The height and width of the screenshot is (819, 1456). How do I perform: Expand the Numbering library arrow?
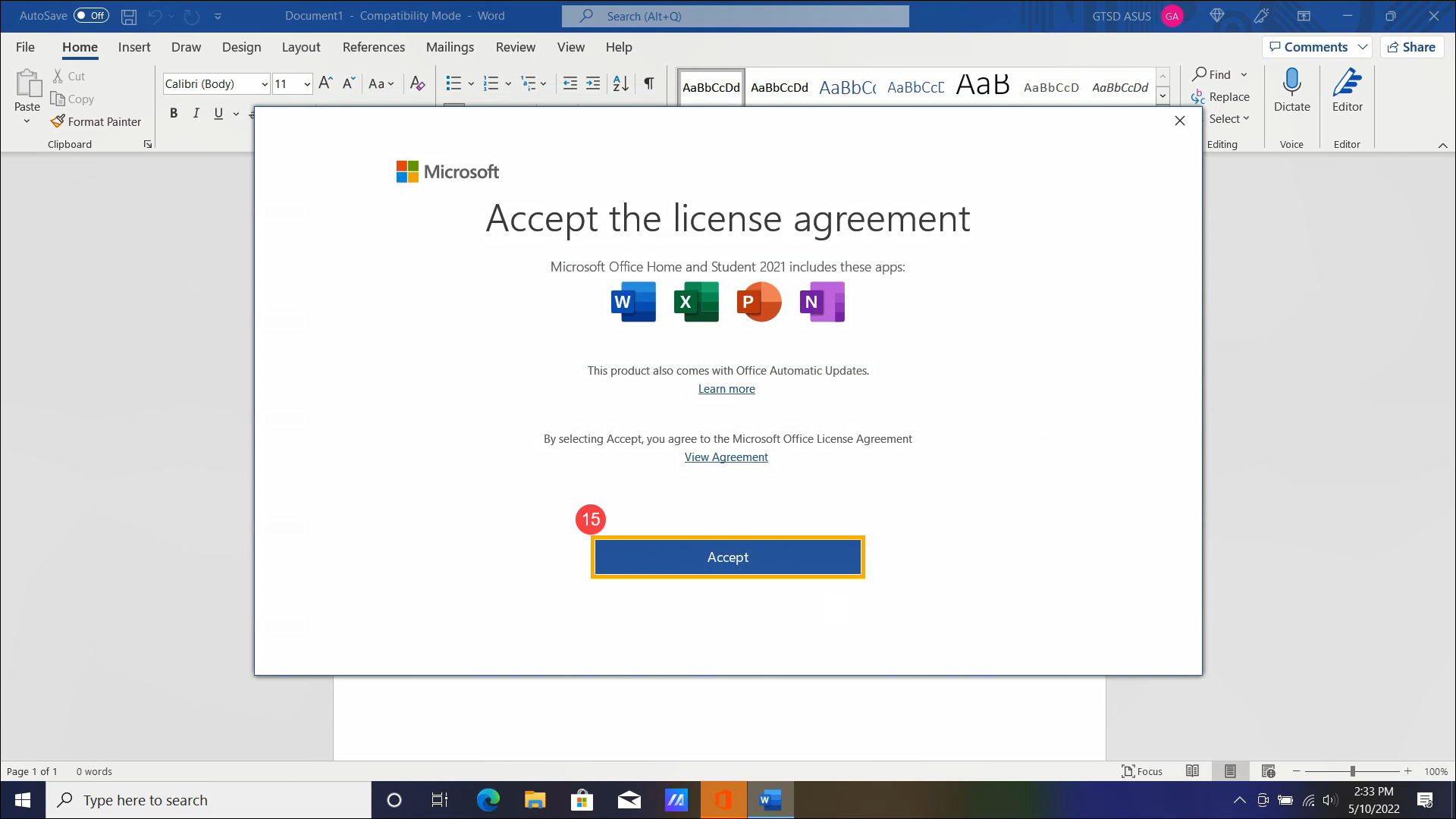click(508, 83)
